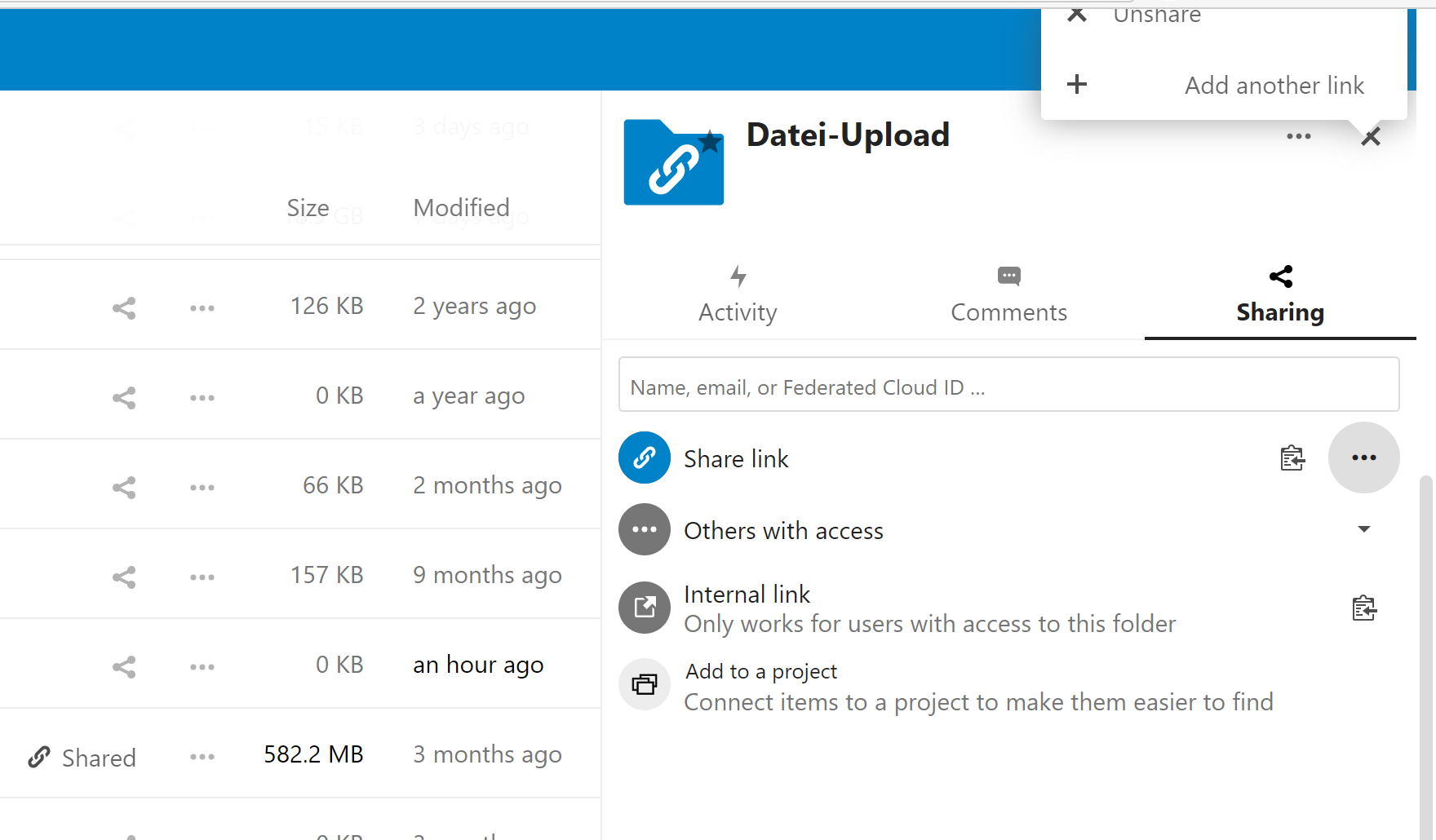Viewport: 1436px width, 840px height.
Task: Copy the Internal link to clipboard
Action: tap(1364, 608)
